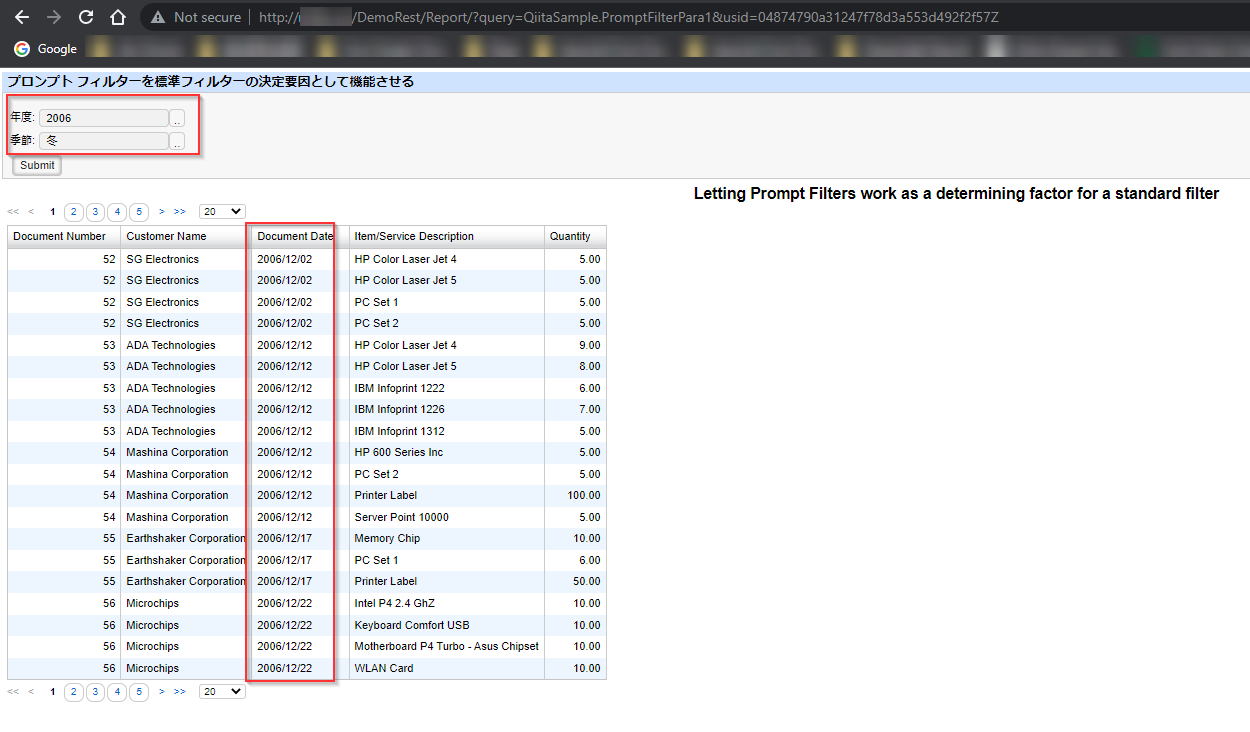Click the 季節 input field showing 冬
The image size is (1250, 732).
tap(104, 141)
